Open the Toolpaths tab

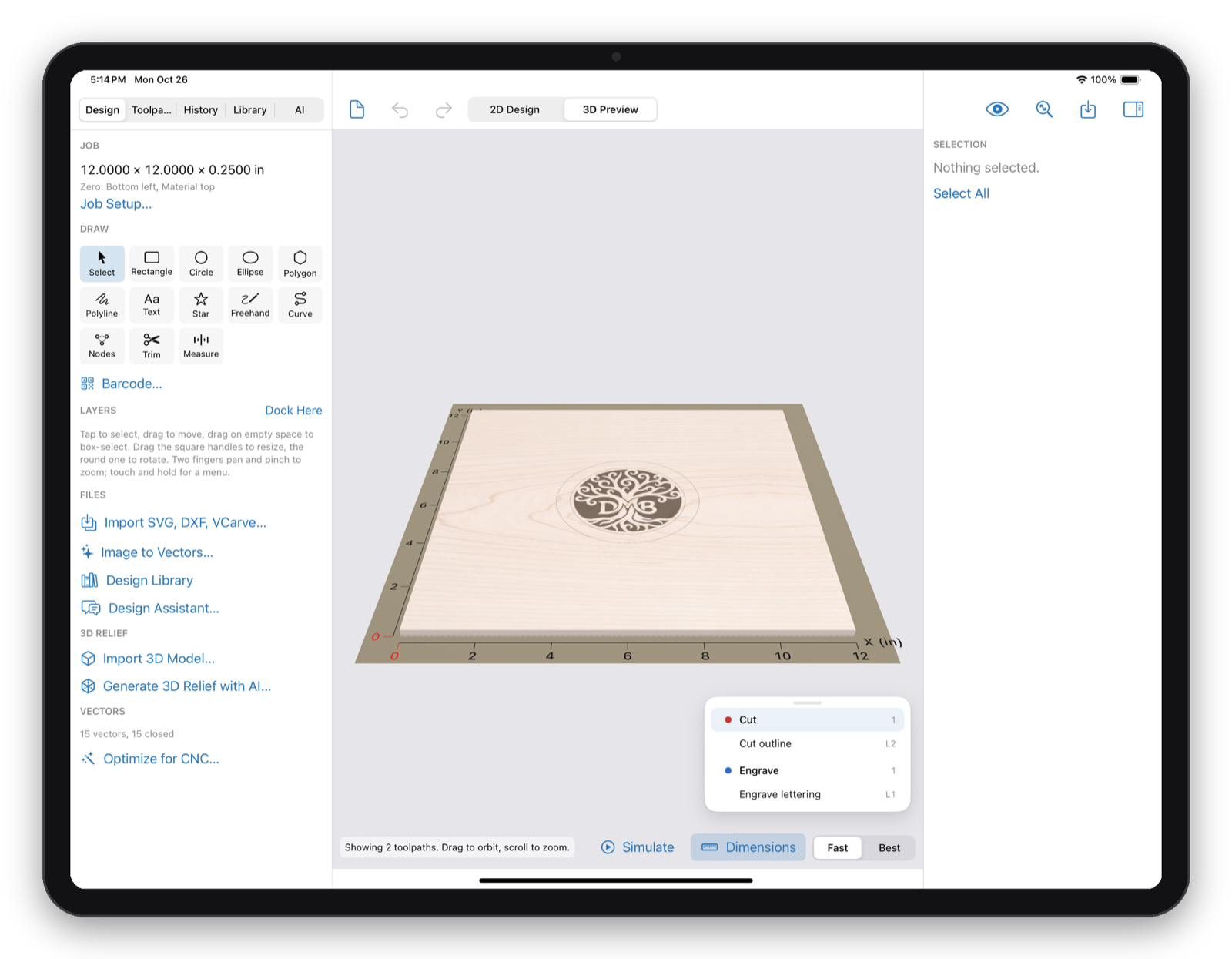(x=152, y=110)
